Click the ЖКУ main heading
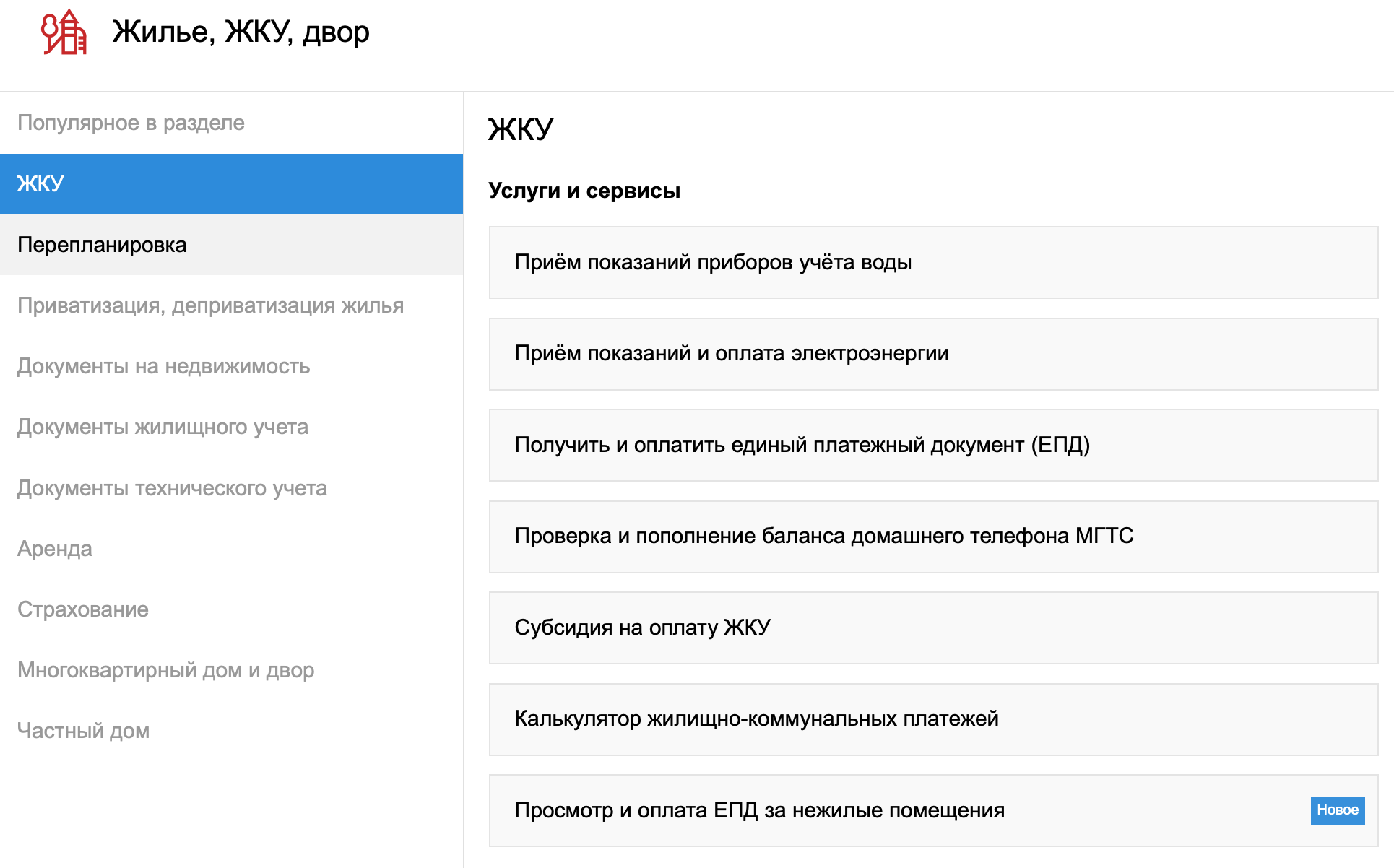Viewport: 1394px width, 868px height. 521,130
